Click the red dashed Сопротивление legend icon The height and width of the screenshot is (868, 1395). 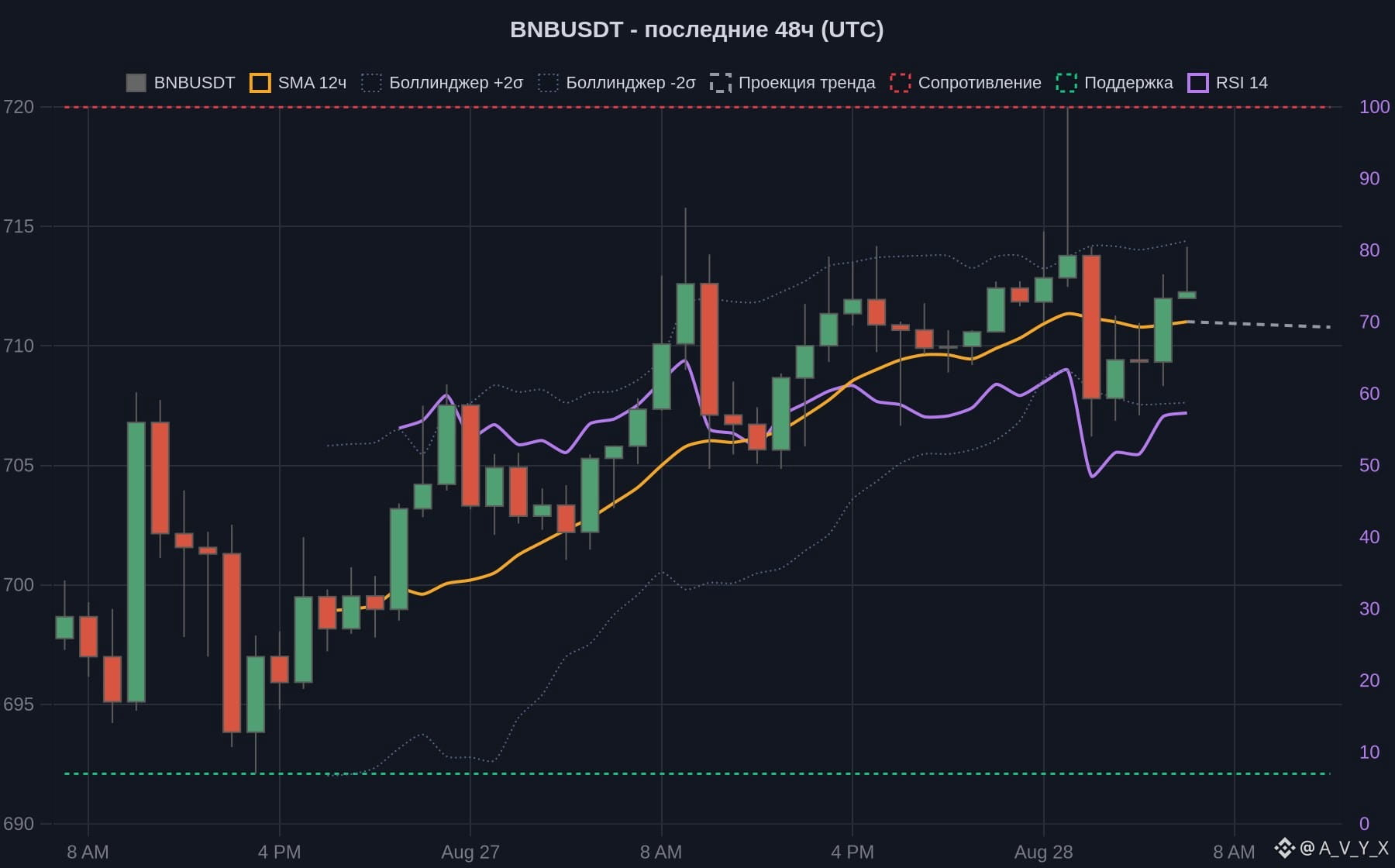[x=901, y=83]
